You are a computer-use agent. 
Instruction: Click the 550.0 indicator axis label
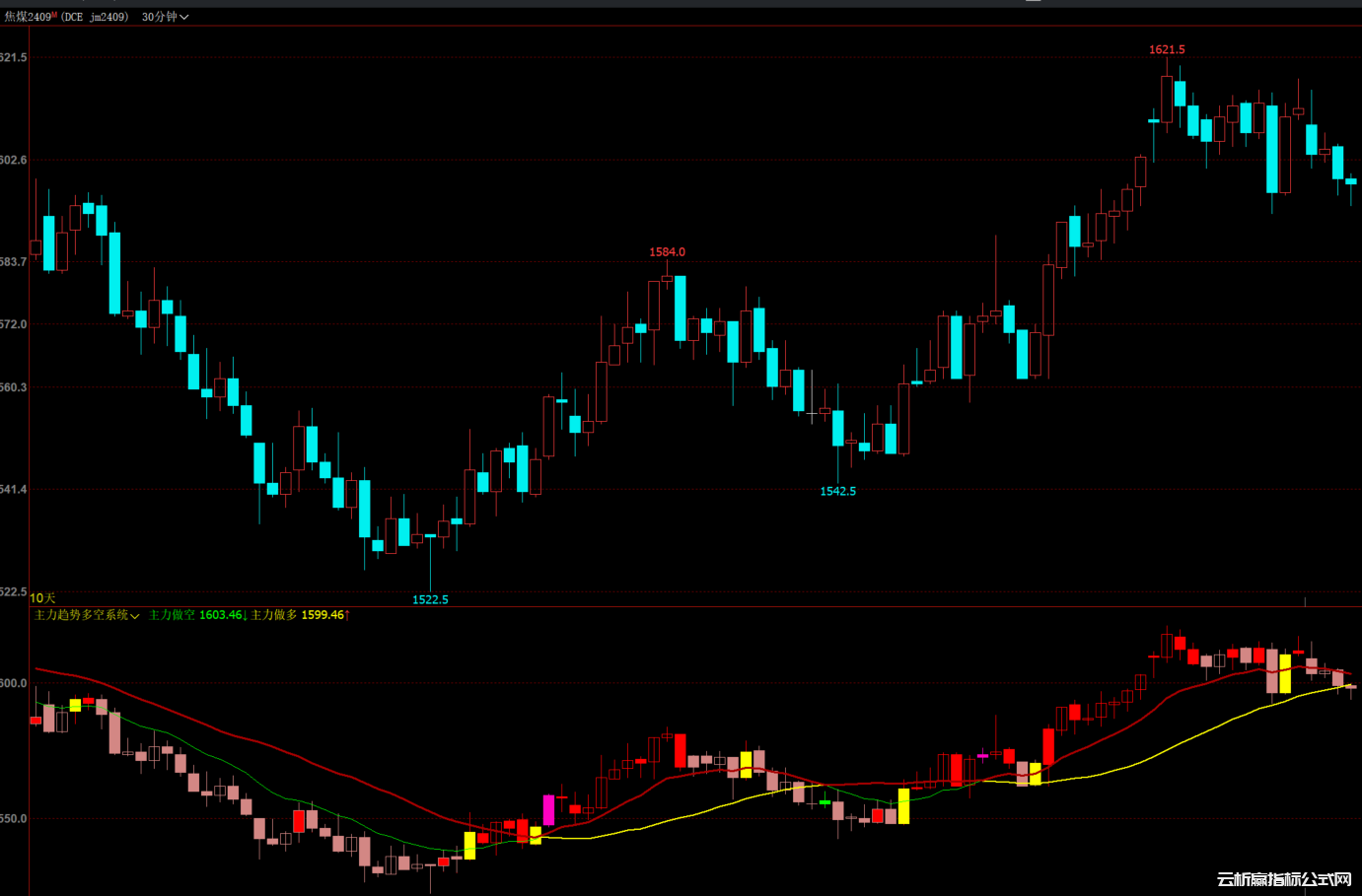point(14,818)
